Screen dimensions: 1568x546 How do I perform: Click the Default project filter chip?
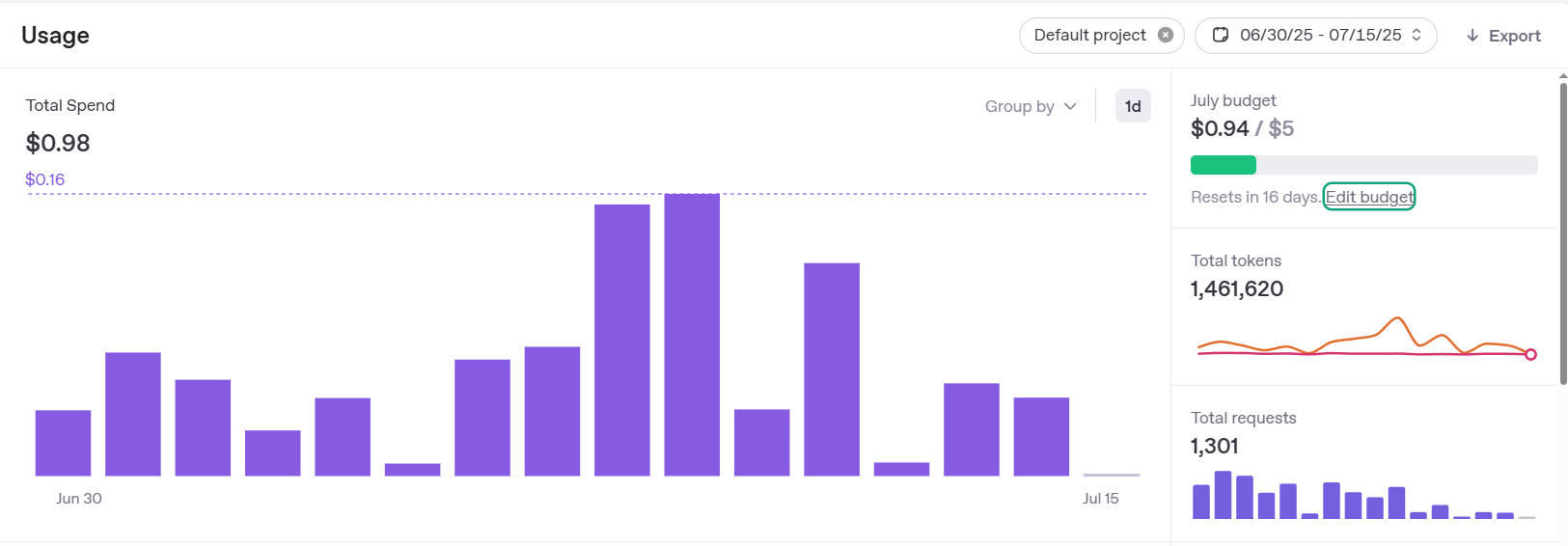[x=1089, y=35]
